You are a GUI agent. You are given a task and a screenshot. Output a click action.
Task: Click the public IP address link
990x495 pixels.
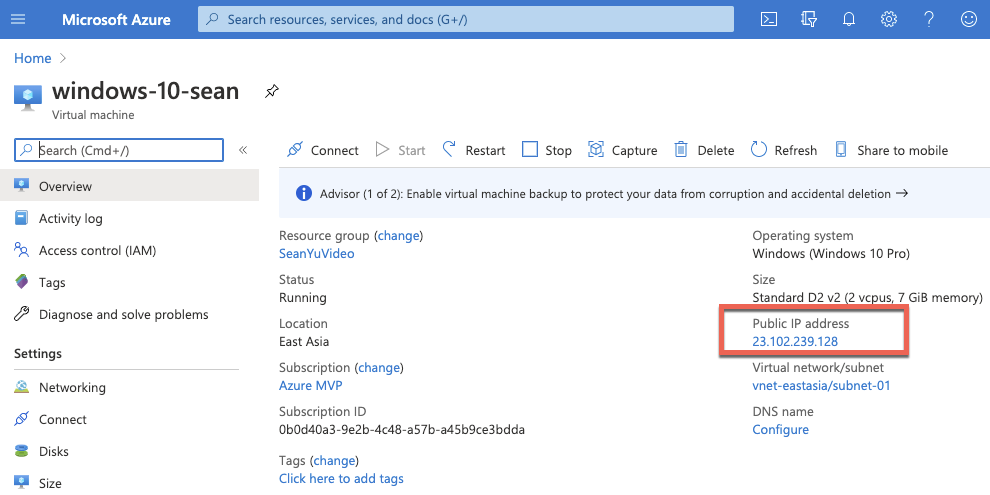tap(795, 341)
